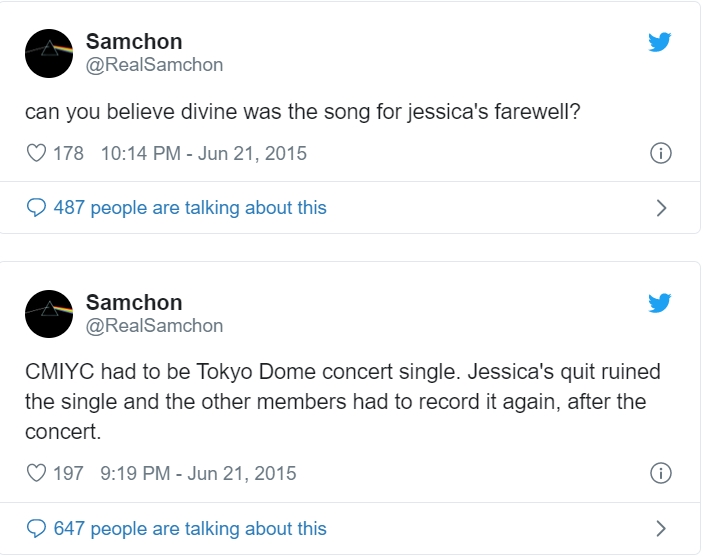Like the tweet about Jessica's farewell song
The width and height of the screenshot is (703, 557).
click(x=36, y=153)
